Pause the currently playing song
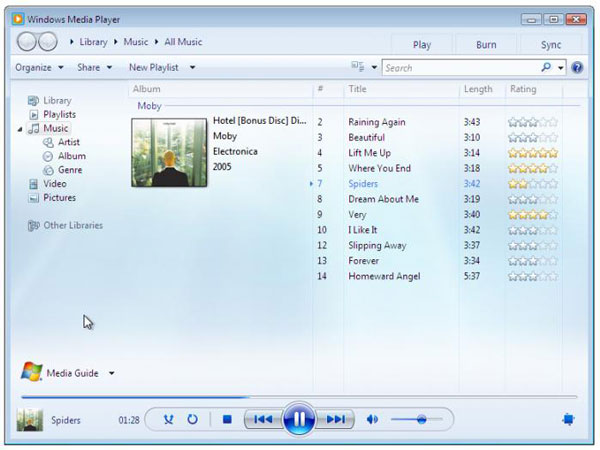Image resolution: width=600 pixels, height=450 pixels. click(x=299, y=419)
